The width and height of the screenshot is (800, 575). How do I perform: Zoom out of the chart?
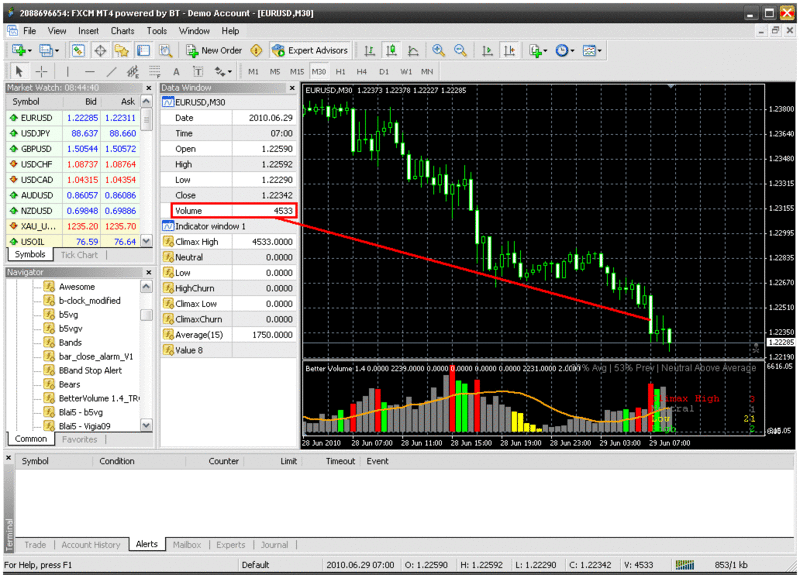click(460, 50)
